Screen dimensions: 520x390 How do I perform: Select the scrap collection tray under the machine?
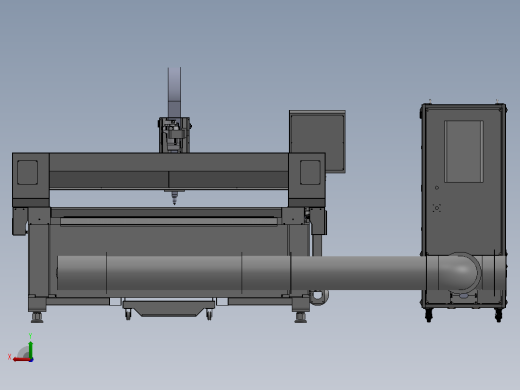169,308
